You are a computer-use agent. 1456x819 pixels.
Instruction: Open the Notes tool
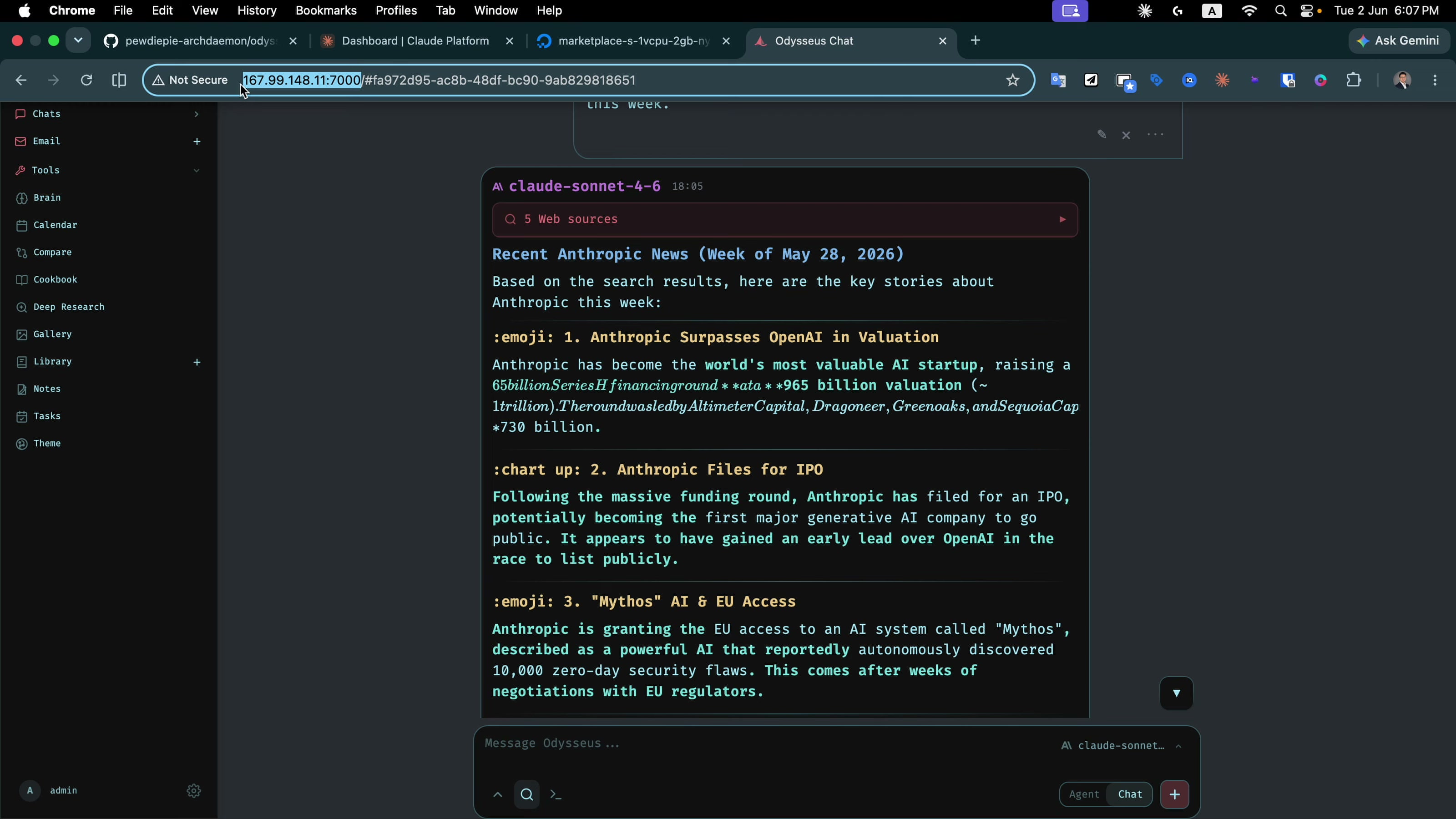point(47,389)
